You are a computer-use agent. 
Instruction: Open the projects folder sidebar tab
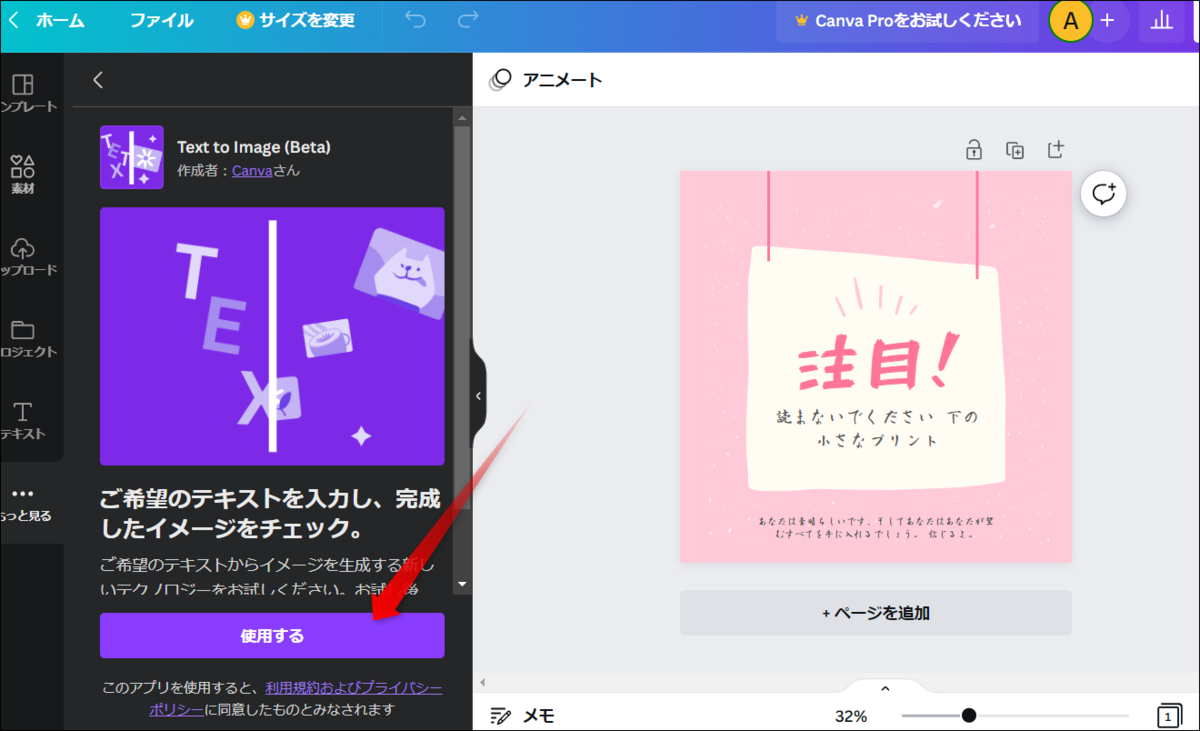tap(23, 339)
